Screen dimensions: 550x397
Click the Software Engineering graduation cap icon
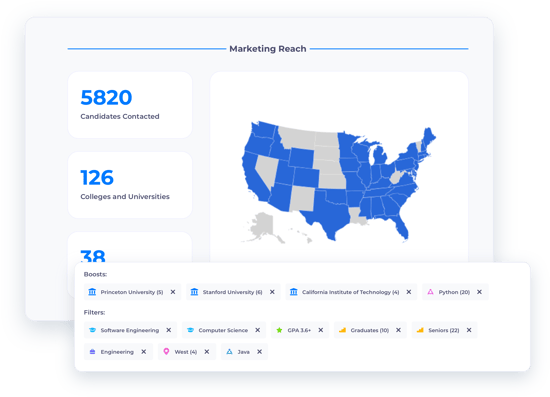92,330
